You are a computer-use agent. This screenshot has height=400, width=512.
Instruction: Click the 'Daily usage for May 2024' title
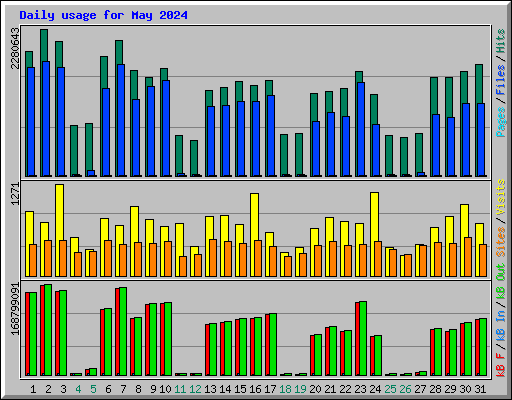coord(103,15)
